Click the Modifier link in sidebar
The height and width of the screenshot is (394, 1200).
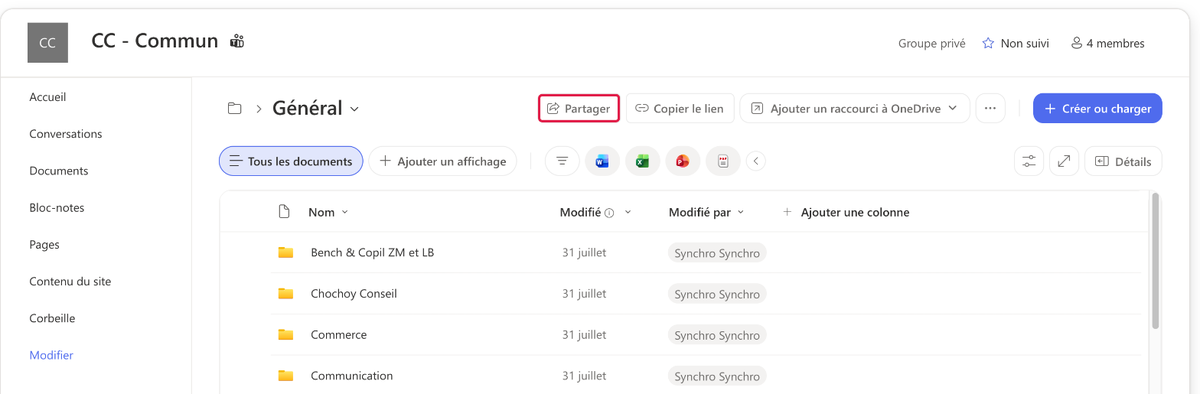pos(51,355)
